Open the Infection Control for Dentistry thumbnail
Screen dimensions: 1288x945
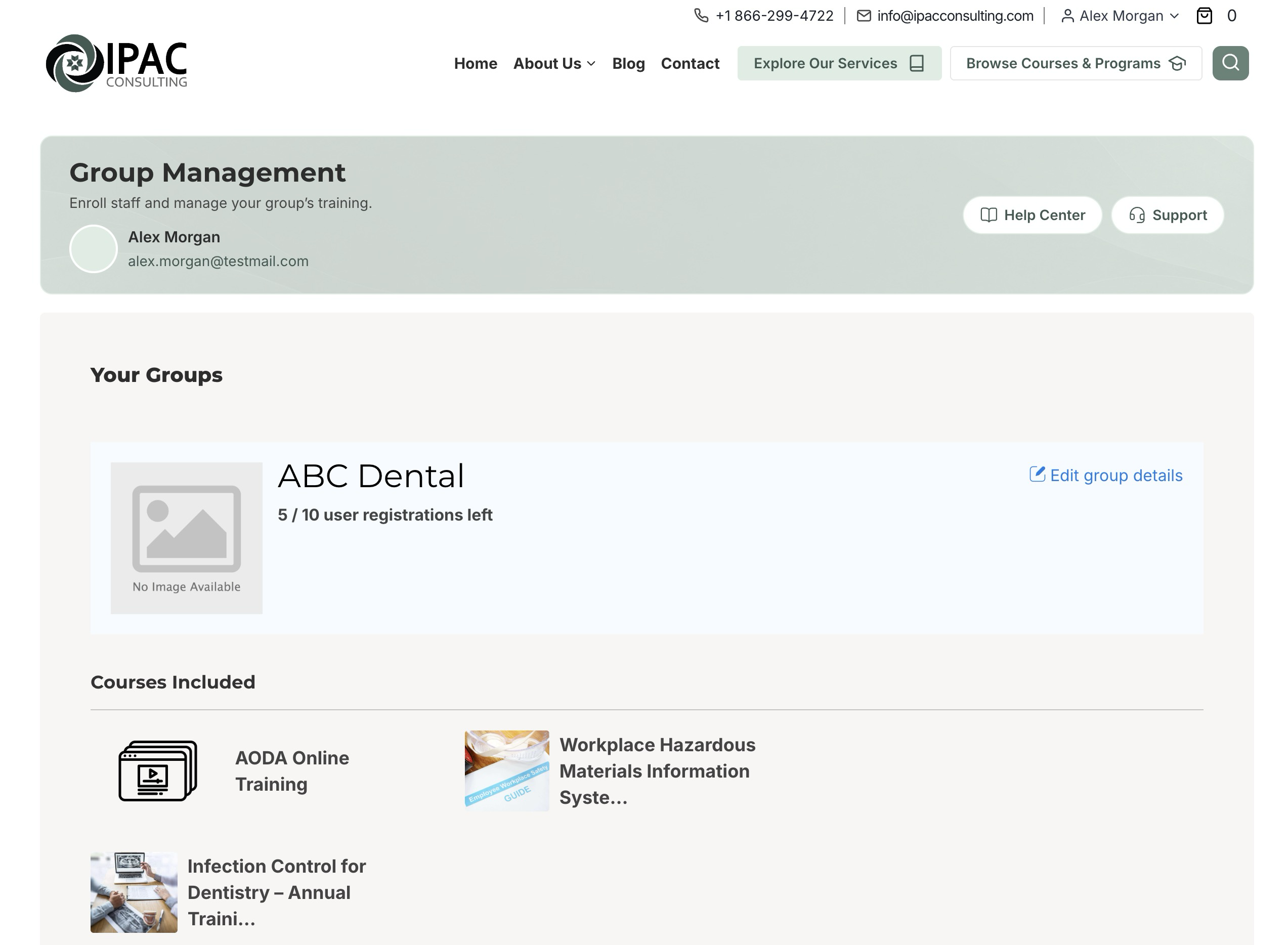pyautogui.click(x=134, y=892)
